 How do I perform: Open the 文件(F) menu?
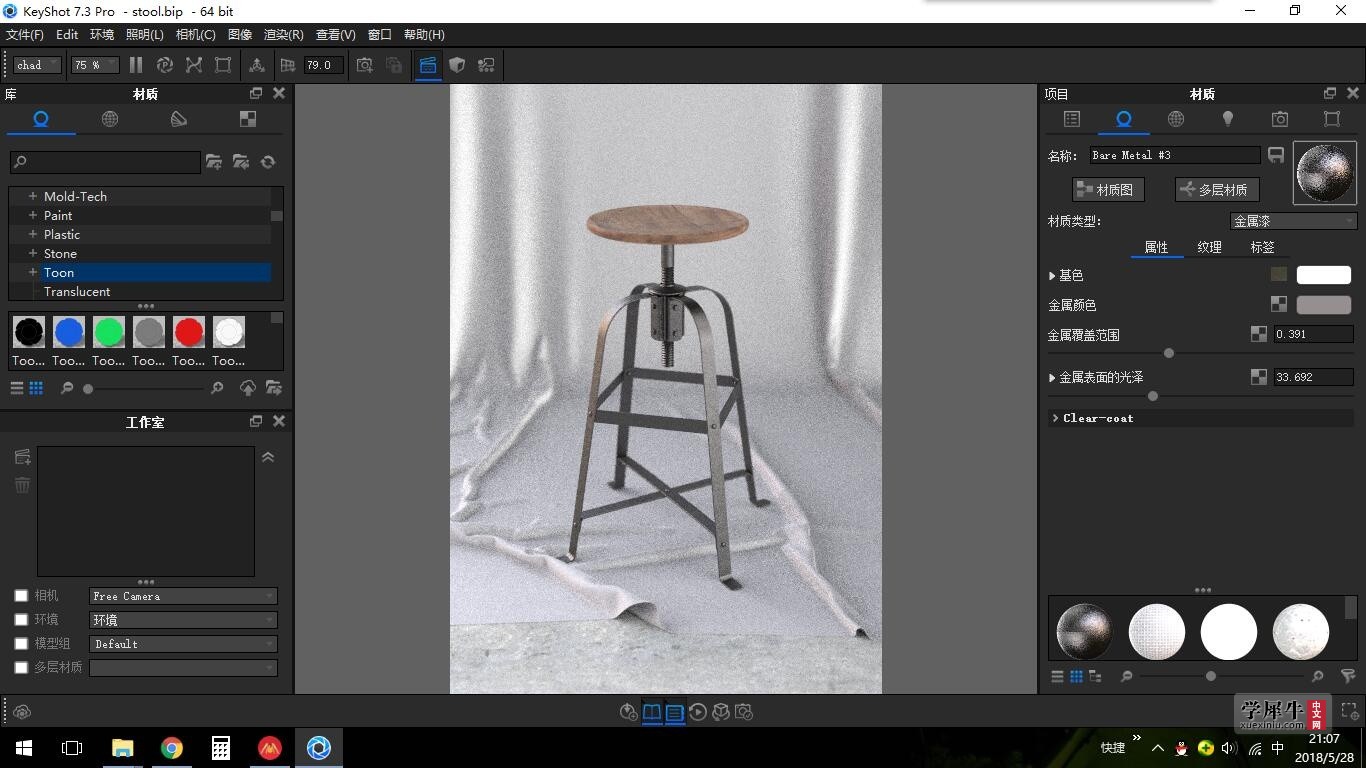[25, 34]
